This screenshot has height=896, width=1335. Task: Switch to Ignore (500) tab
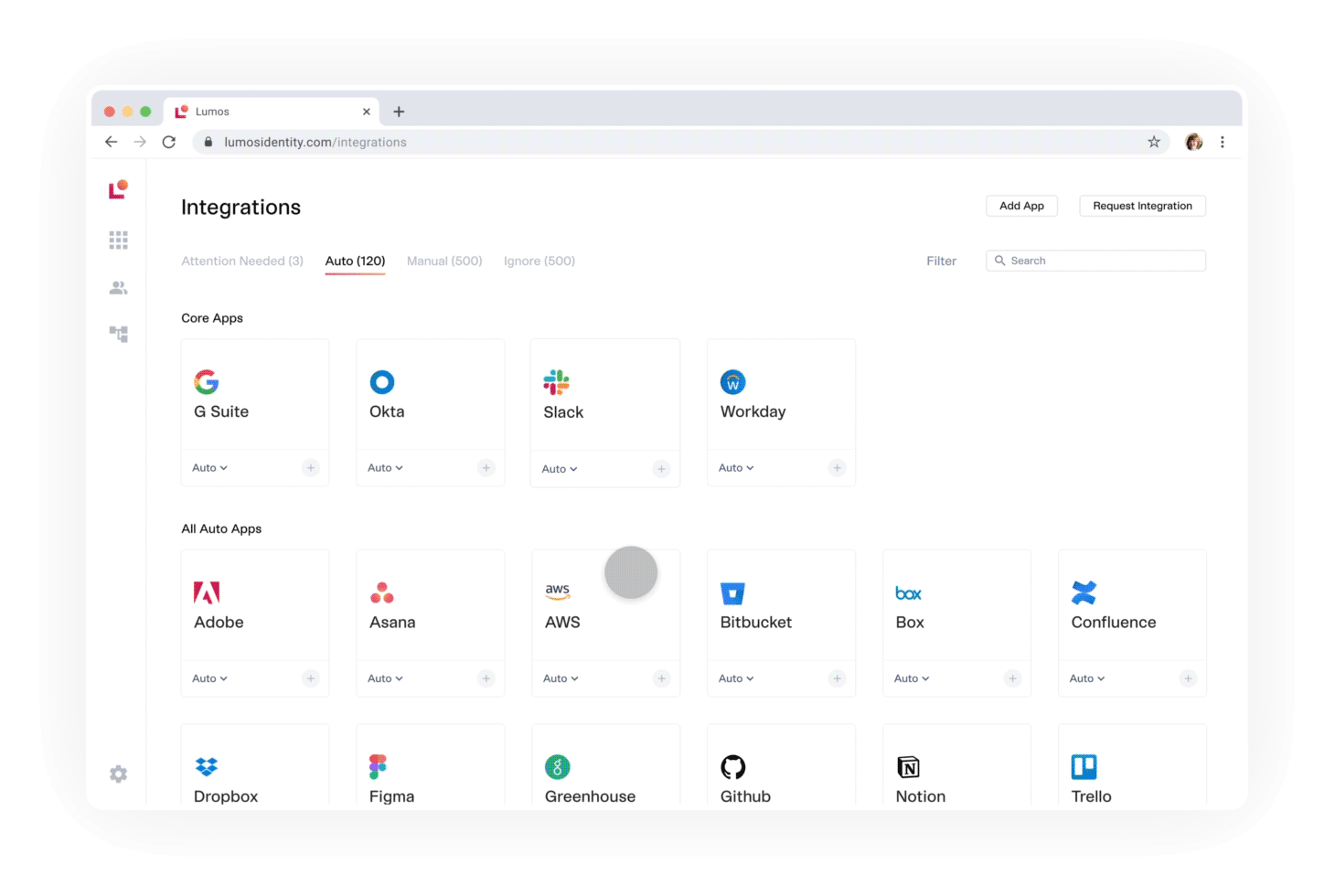point(539,261)
